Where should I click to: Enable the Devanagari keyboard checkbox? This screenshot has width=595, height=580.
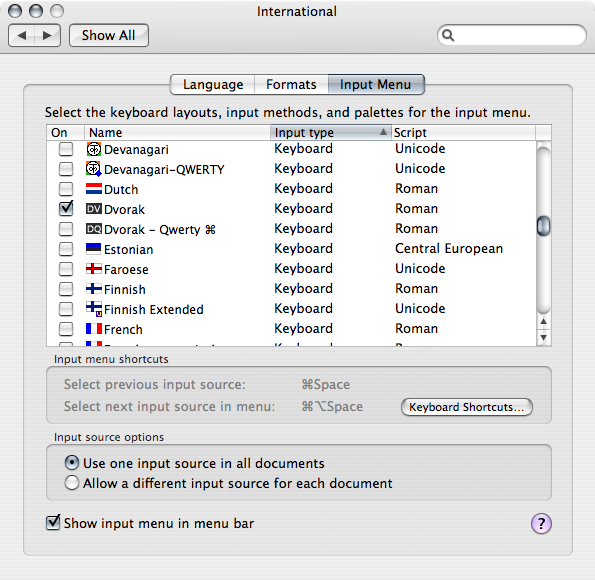[66, 149]
